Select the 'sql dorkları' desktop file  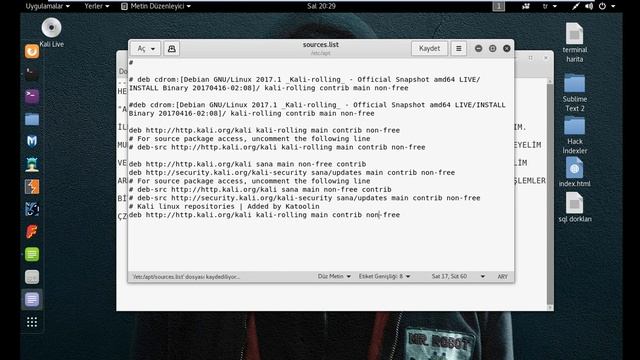coord(575,207)
